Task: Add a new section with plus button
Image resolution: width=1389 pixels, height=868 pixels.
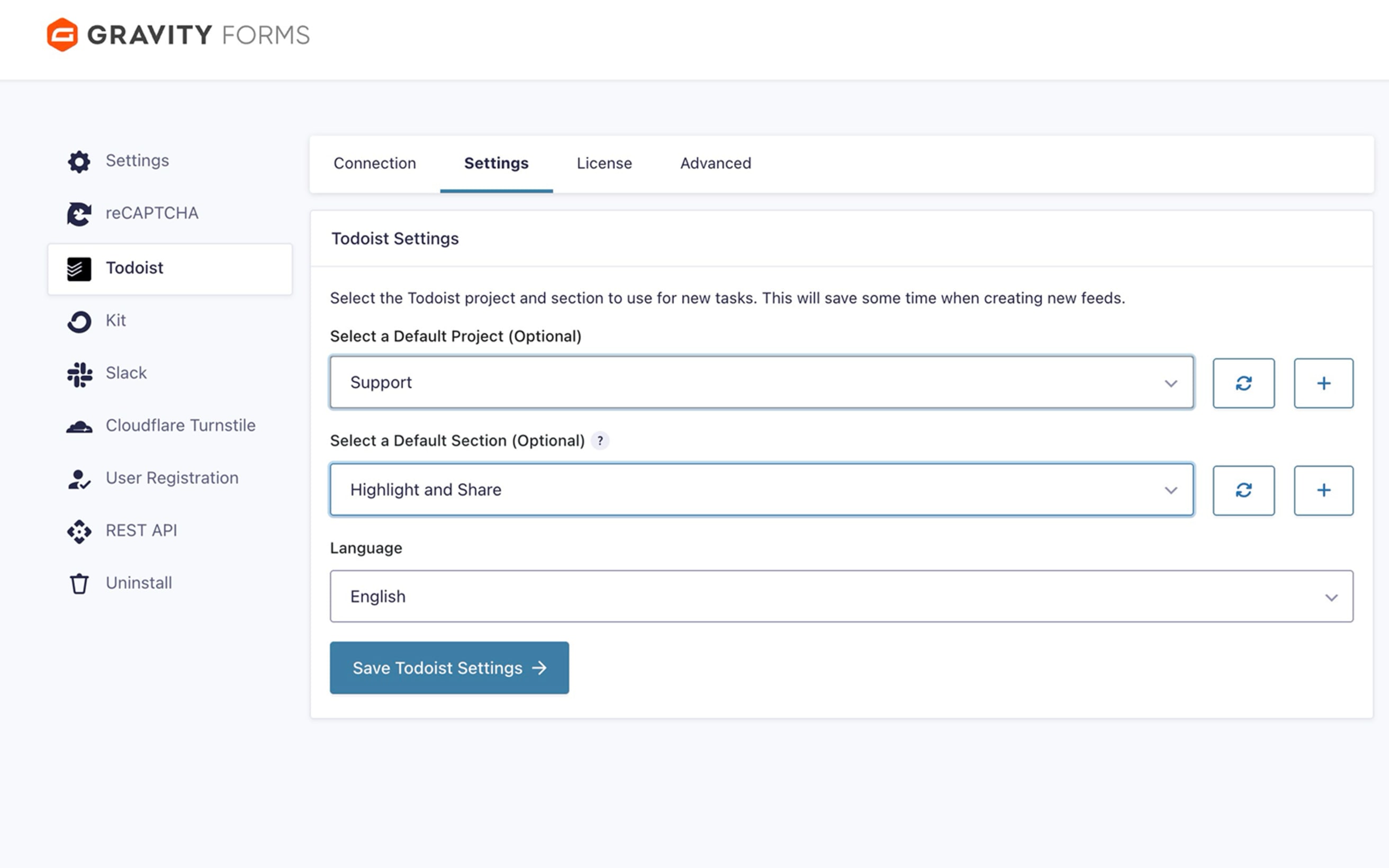Action: [1323, 490]
